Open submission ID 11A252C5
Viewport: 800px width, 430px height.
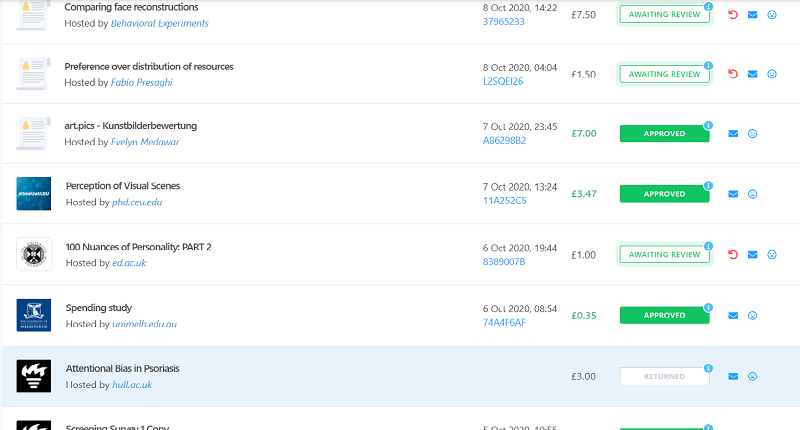pos(505,200)
